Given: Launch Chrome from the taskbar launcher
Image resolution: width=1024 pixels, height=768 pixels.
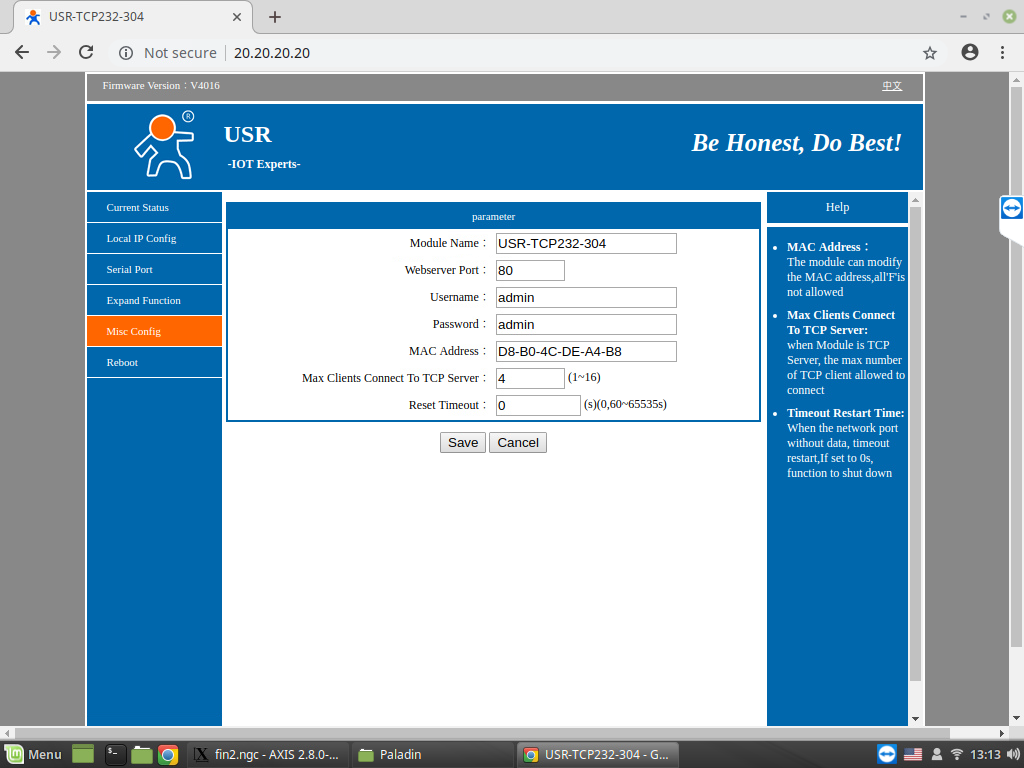Looking at the screenshot, I should pyautogui.click(x=168, y=755).
